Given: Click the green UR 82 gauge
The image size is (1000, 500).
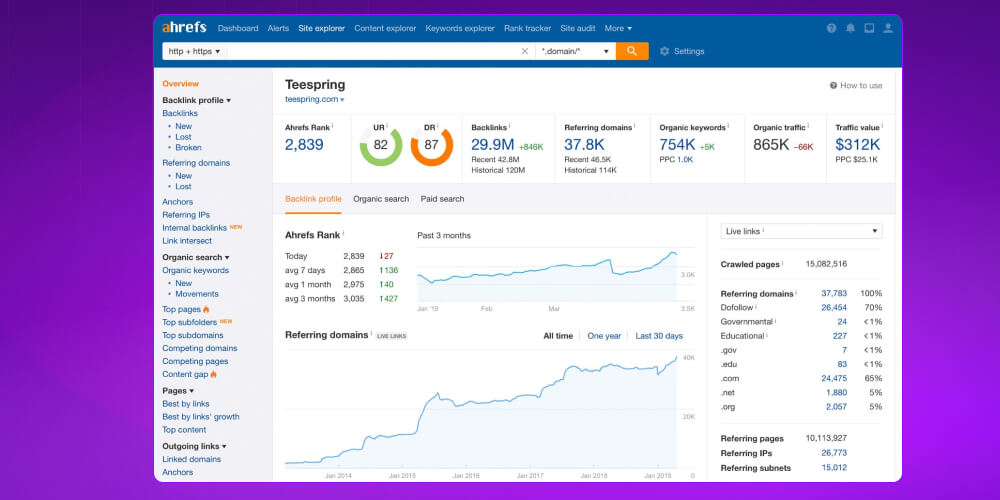Looking at the screenshot, I should coord(380,146).
